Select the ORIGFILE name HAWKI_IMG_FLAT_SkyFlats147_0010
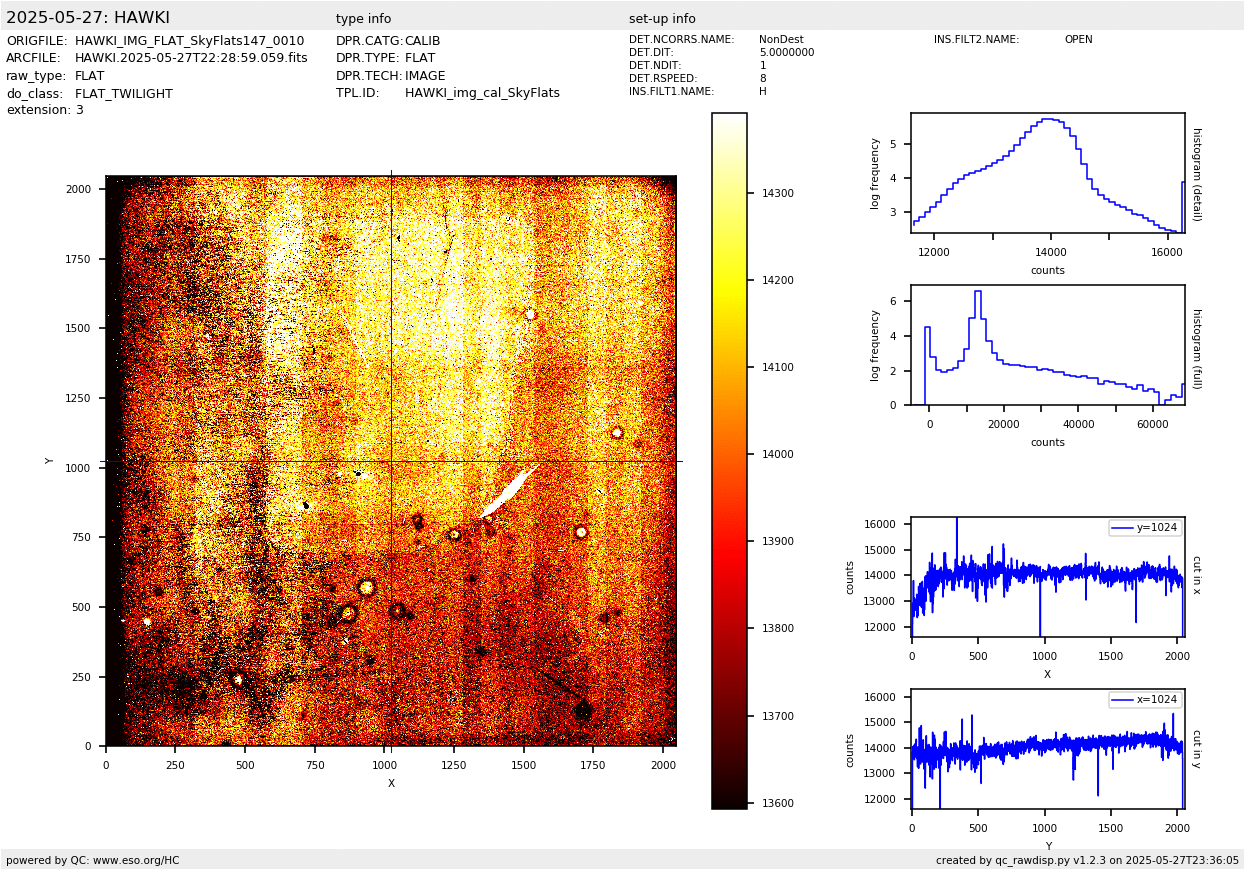 coord(189,41)
